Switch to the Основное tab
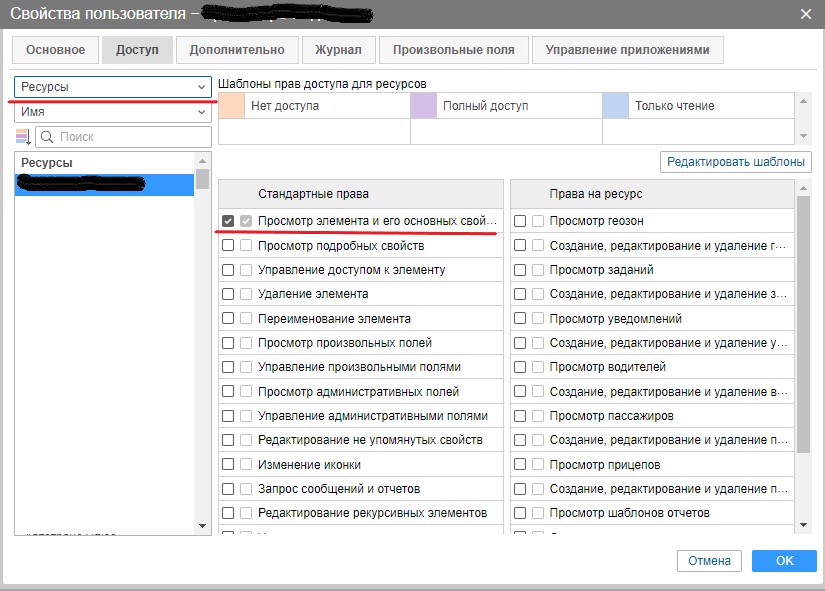Viewport: 825px width, 591px height. pos(56,50)
